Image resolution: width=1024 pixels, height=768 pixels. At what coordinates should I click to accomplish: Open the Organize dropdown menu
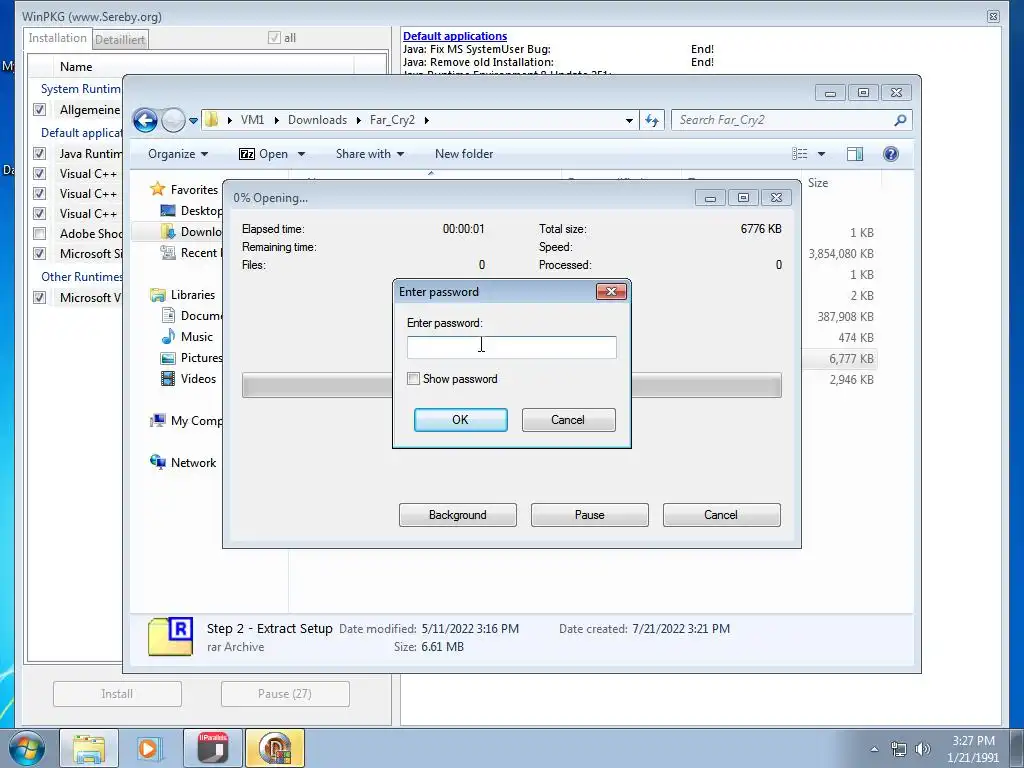(178, 154)
